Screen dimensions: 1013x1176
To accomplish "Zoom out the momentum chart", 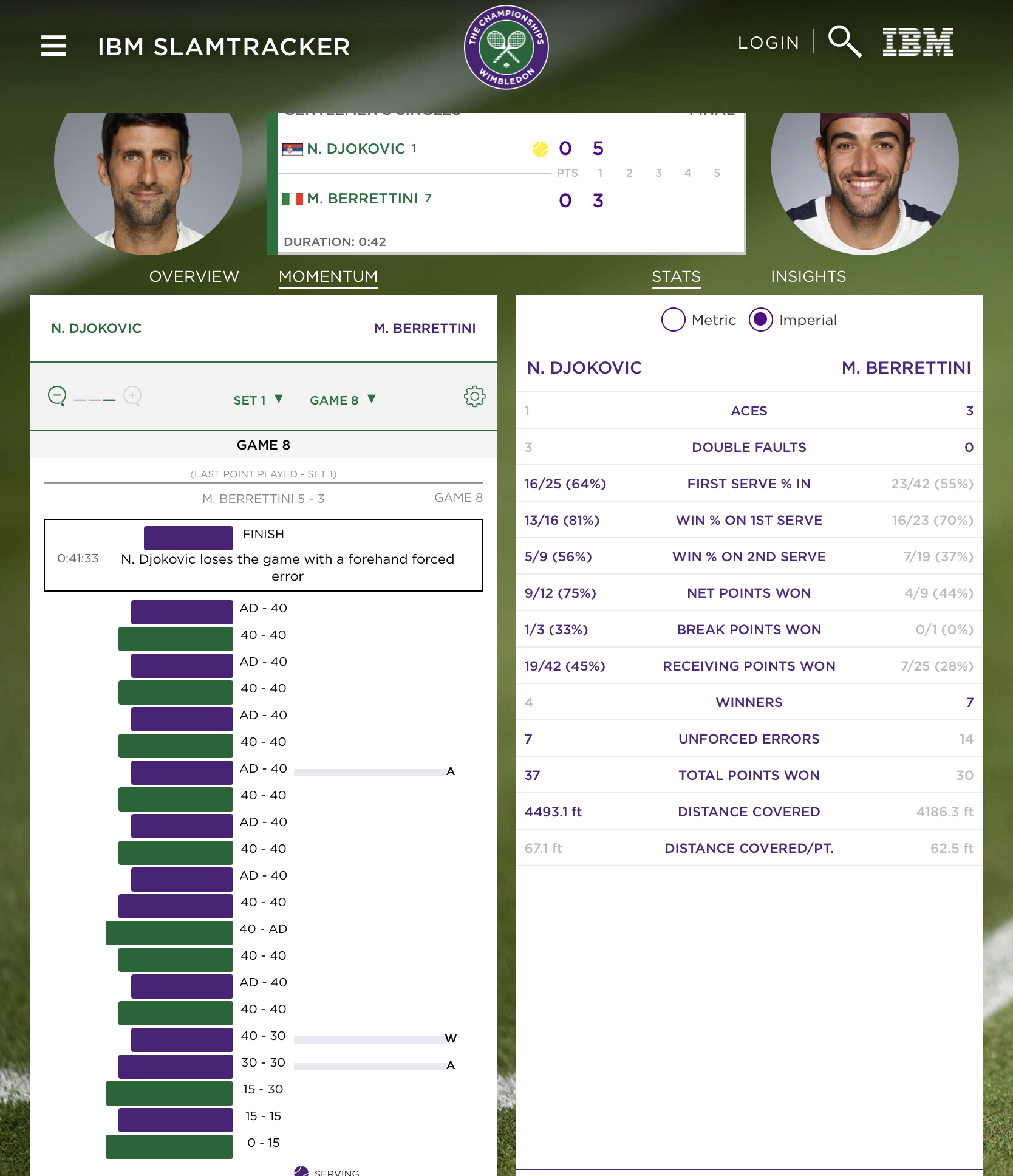I will pos(57,396).
